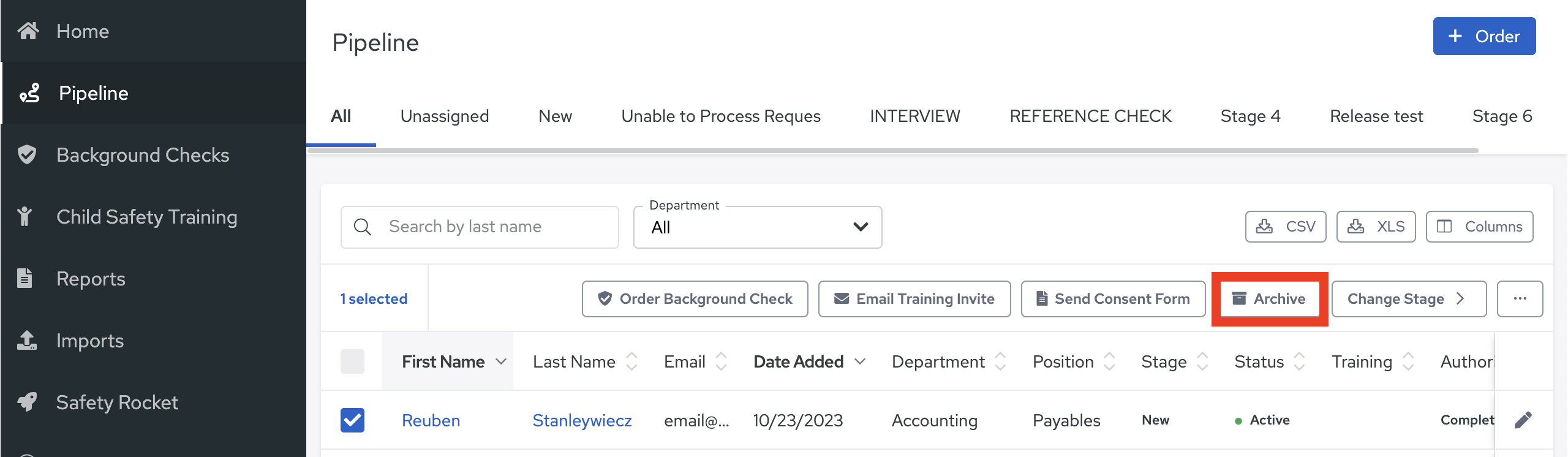Click the horizontal tab scrollbar

coord(893,150)
